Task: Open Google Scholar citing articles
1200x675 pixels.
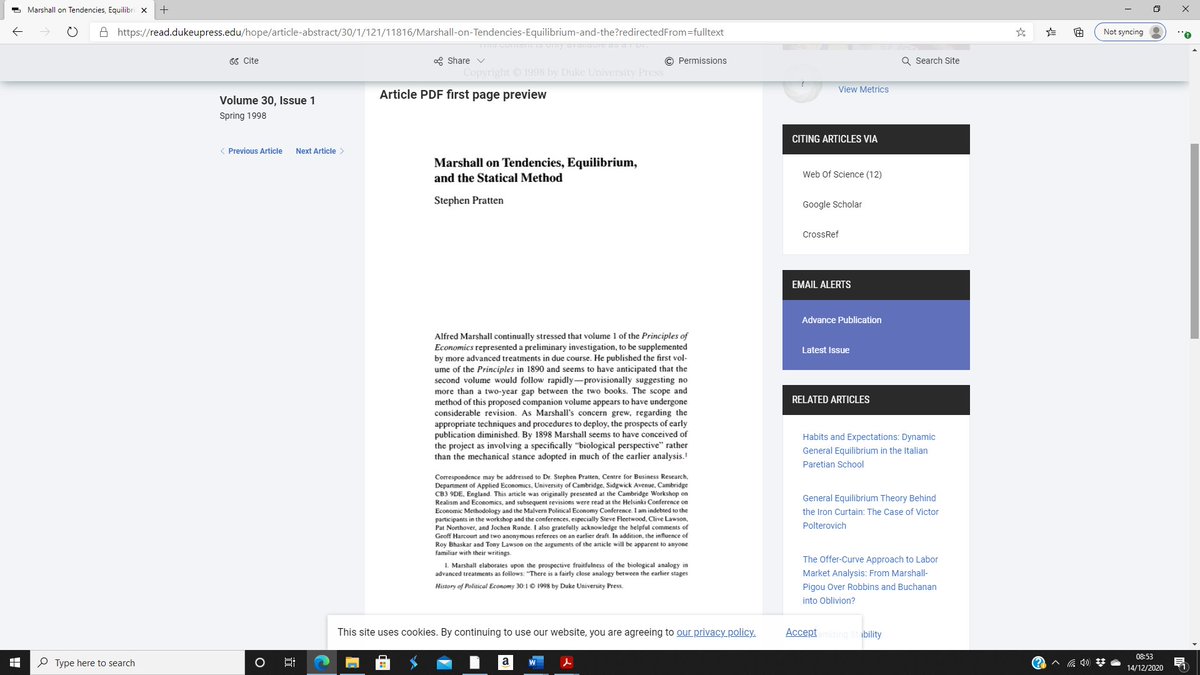Action: point(831,203)
